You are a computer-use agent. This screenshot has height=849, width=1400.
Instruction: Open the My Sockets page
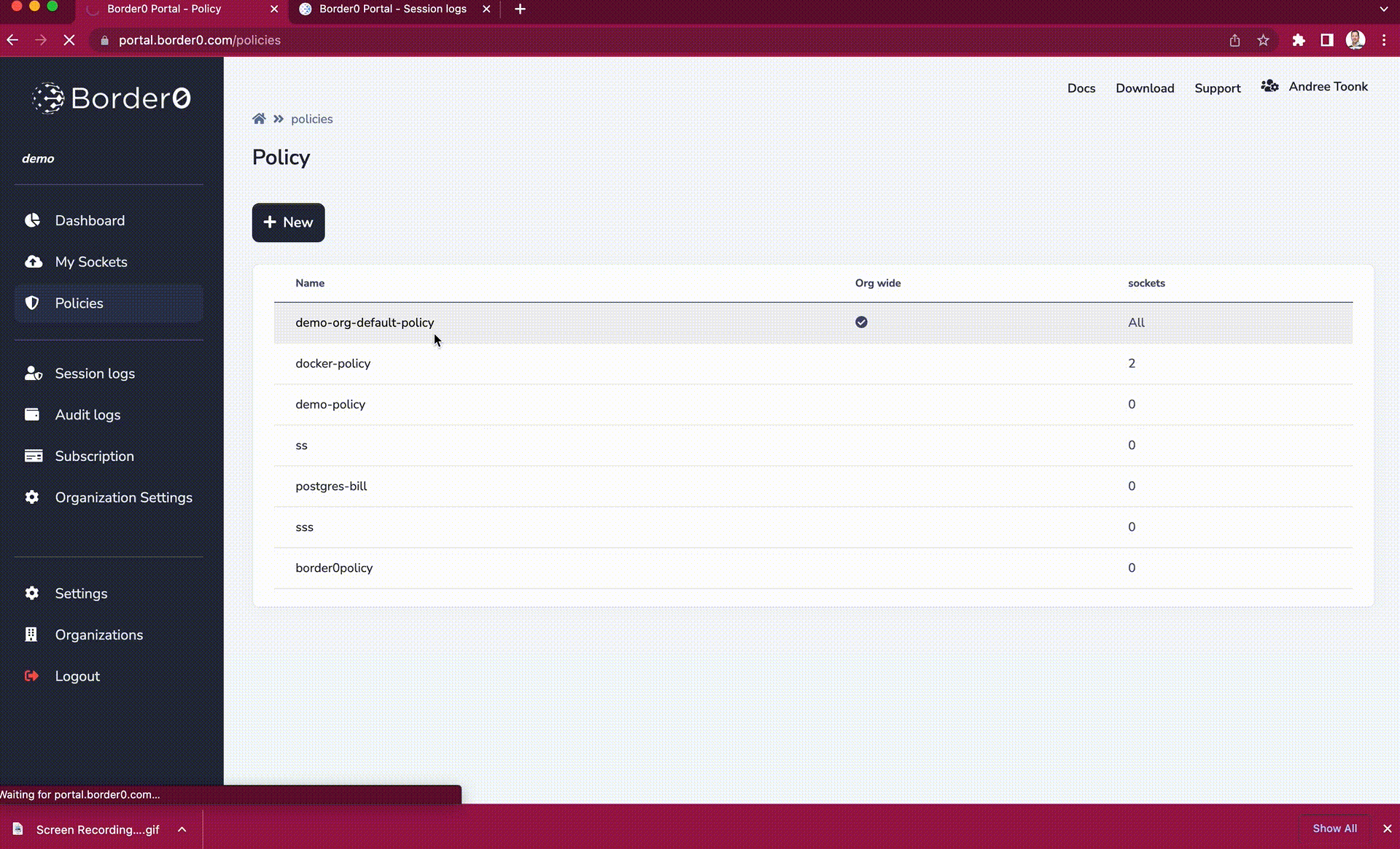pos(90,262)
